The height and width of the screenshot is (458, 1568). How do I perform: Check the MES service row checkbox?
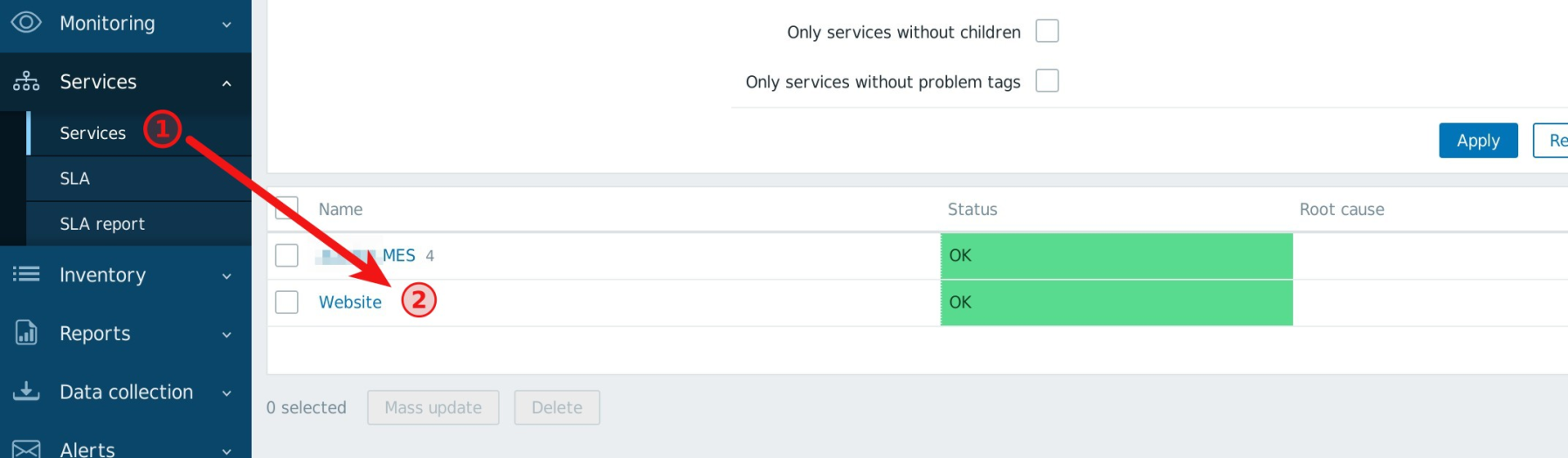click(287, 255)
